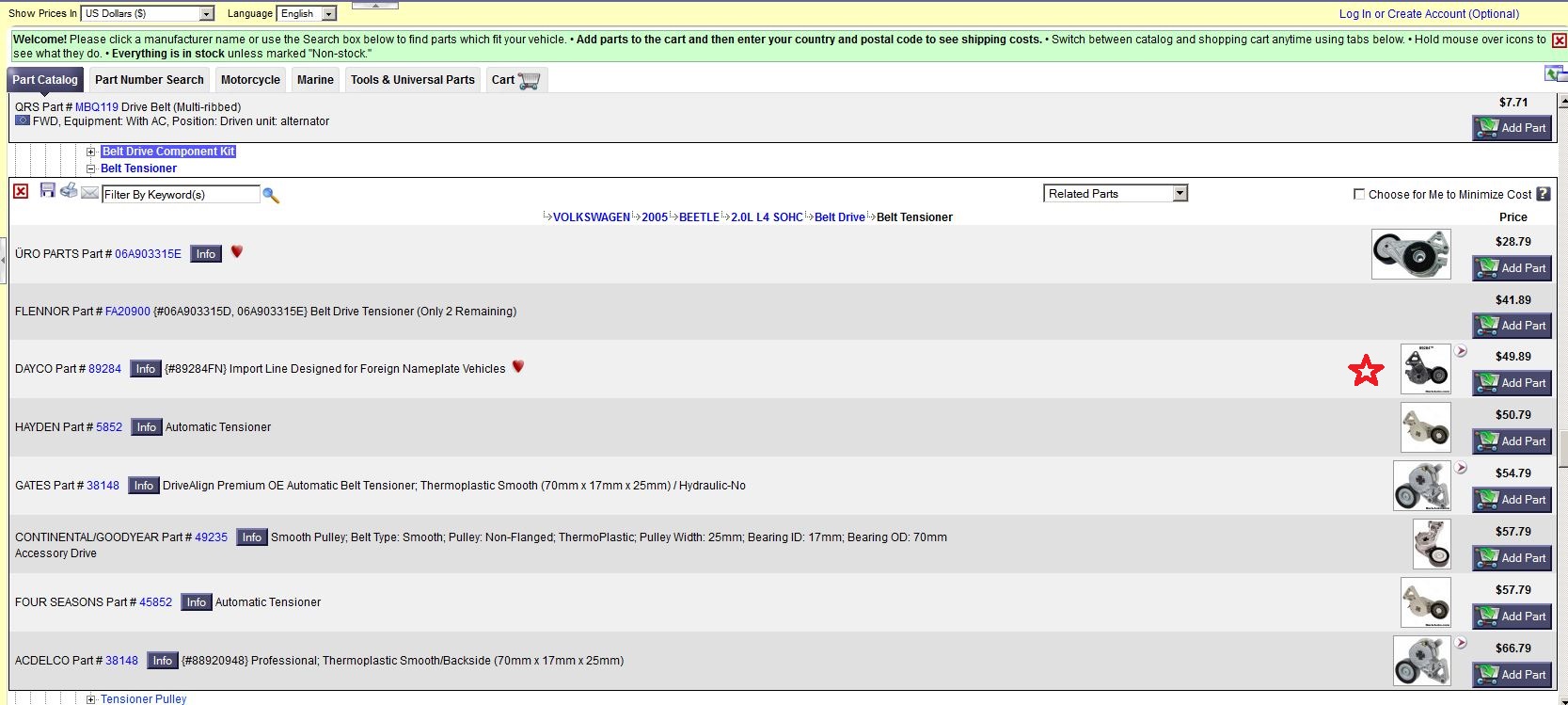Close the belt tensioner parts listing
The height and width of the screenshot is (705, 1568).
click(21, 191)
